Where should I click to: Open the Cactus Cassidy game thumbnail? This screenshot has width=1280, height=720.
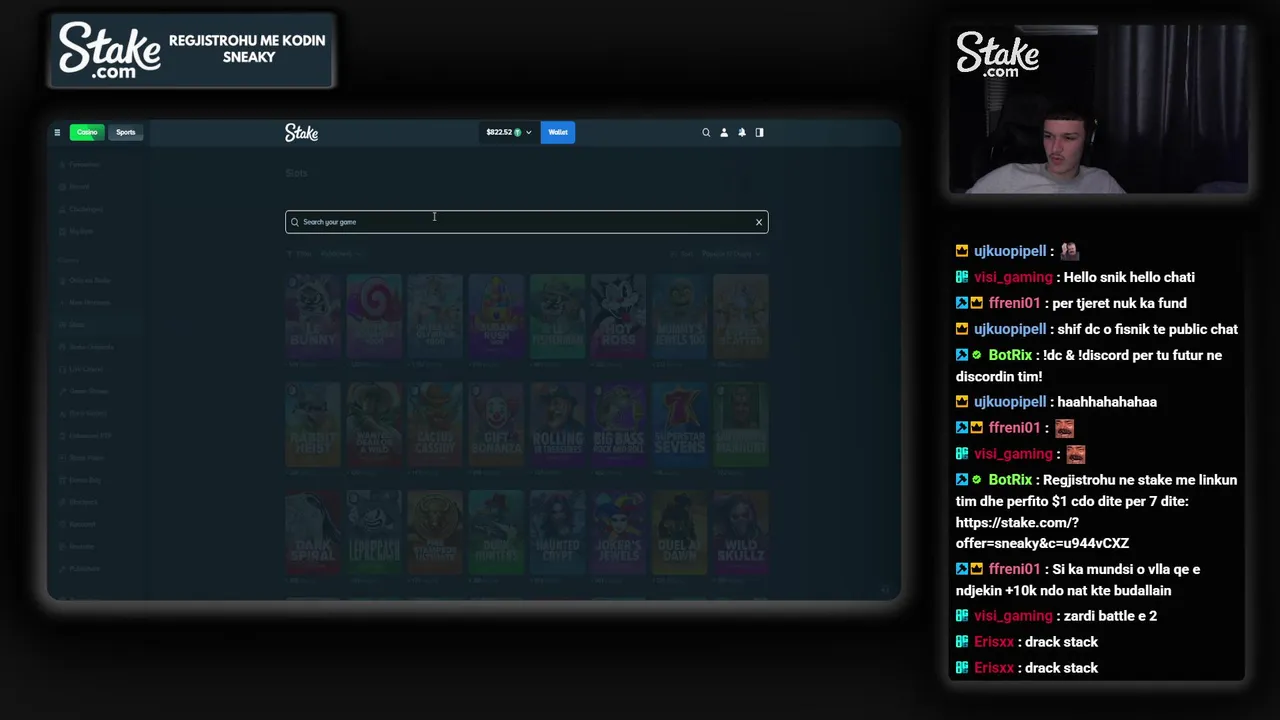[x=435, y=423]
